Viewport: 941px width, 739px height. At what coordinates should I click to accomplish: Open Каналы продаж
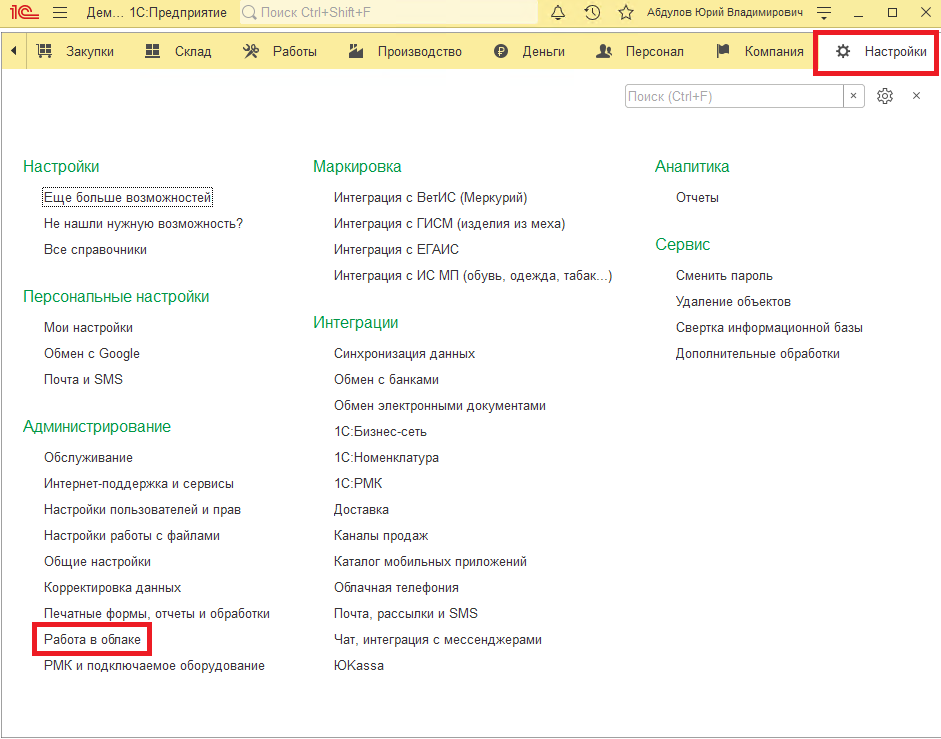point(381,535)
